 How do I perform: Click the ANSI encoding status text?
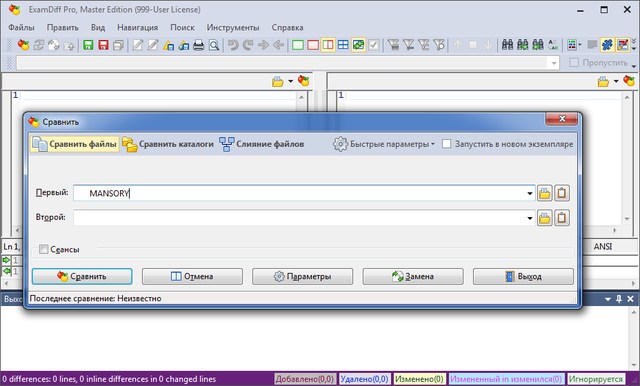pyautogui.click(x=603, y=246)
